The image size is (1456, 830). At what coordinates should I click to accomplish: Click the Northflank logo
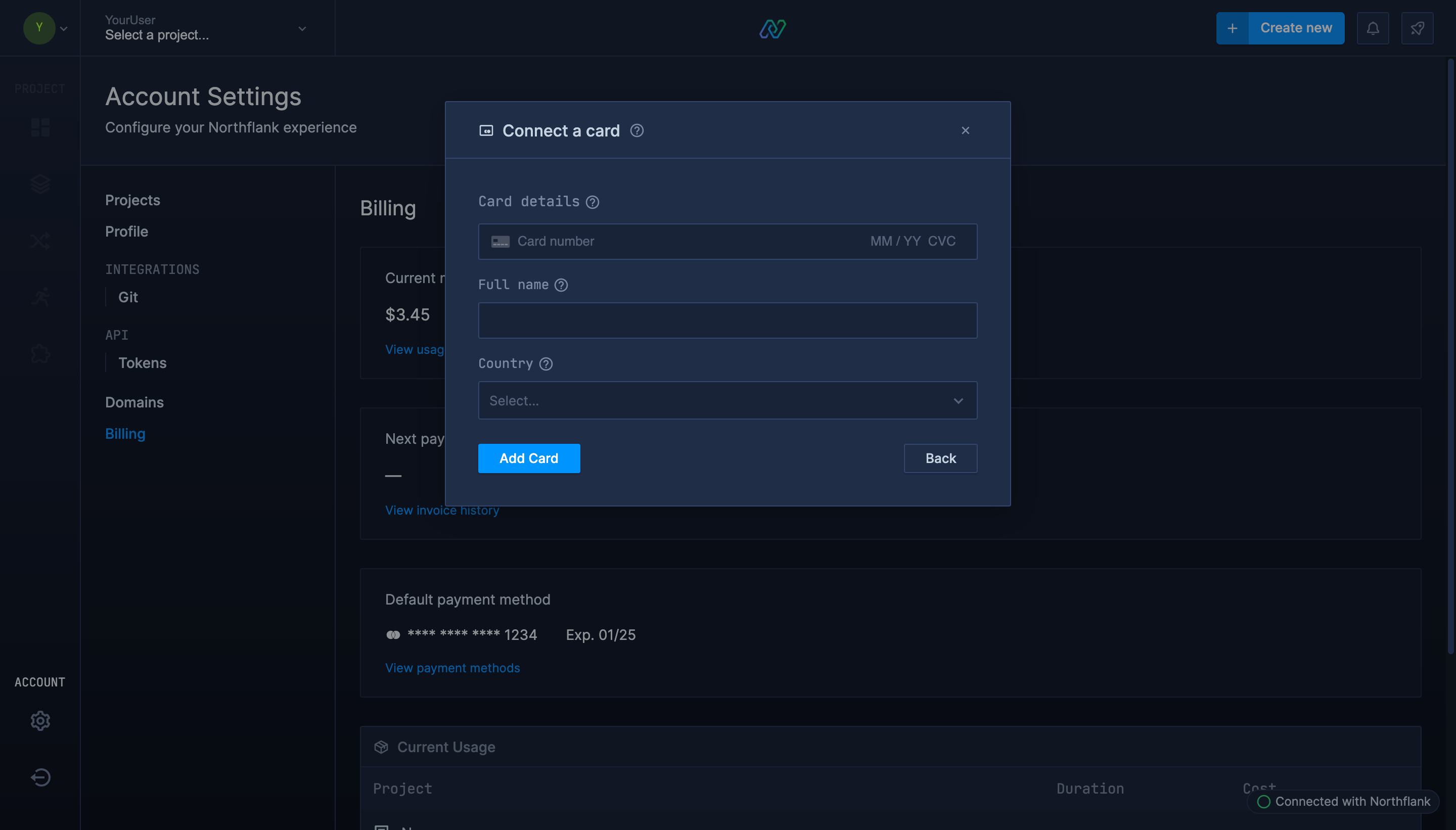(772, 28)
